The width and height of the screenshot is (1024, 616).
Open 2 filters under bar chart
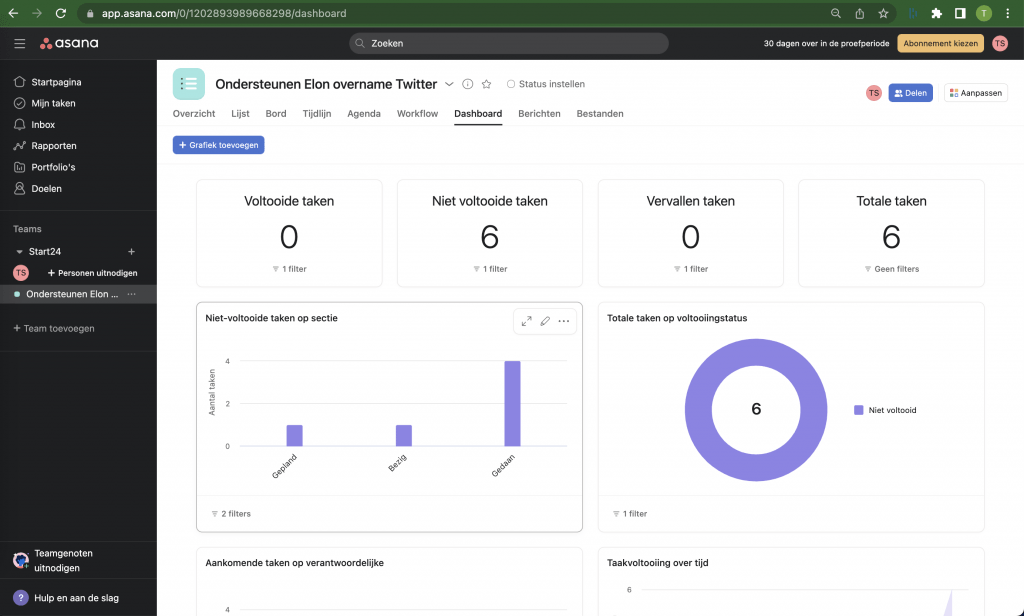pos(231,514)
